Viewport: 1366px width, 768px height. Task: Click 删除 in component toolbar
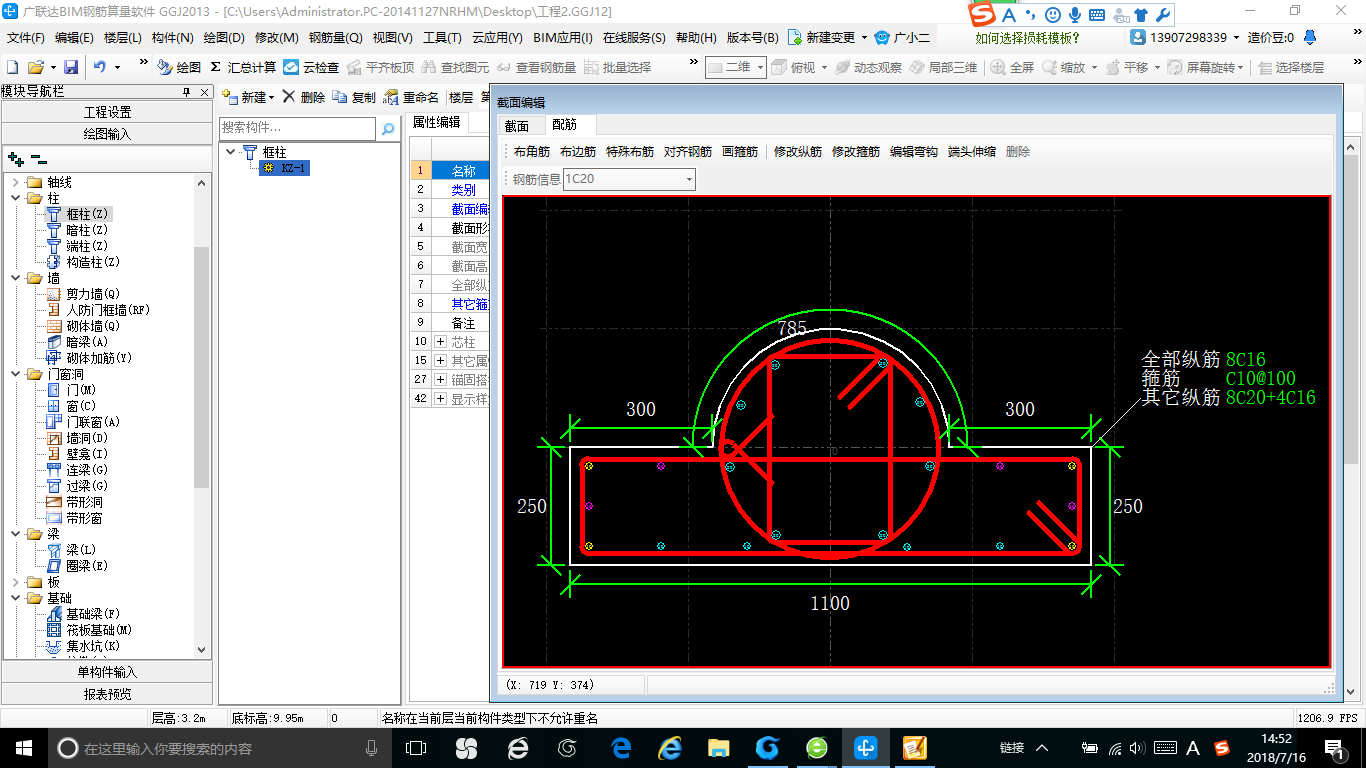pos(303,97)
